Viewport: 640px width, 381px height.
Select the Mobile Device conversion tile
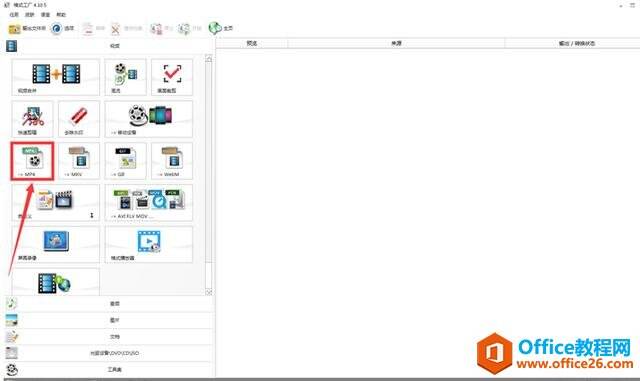(149, 119)
